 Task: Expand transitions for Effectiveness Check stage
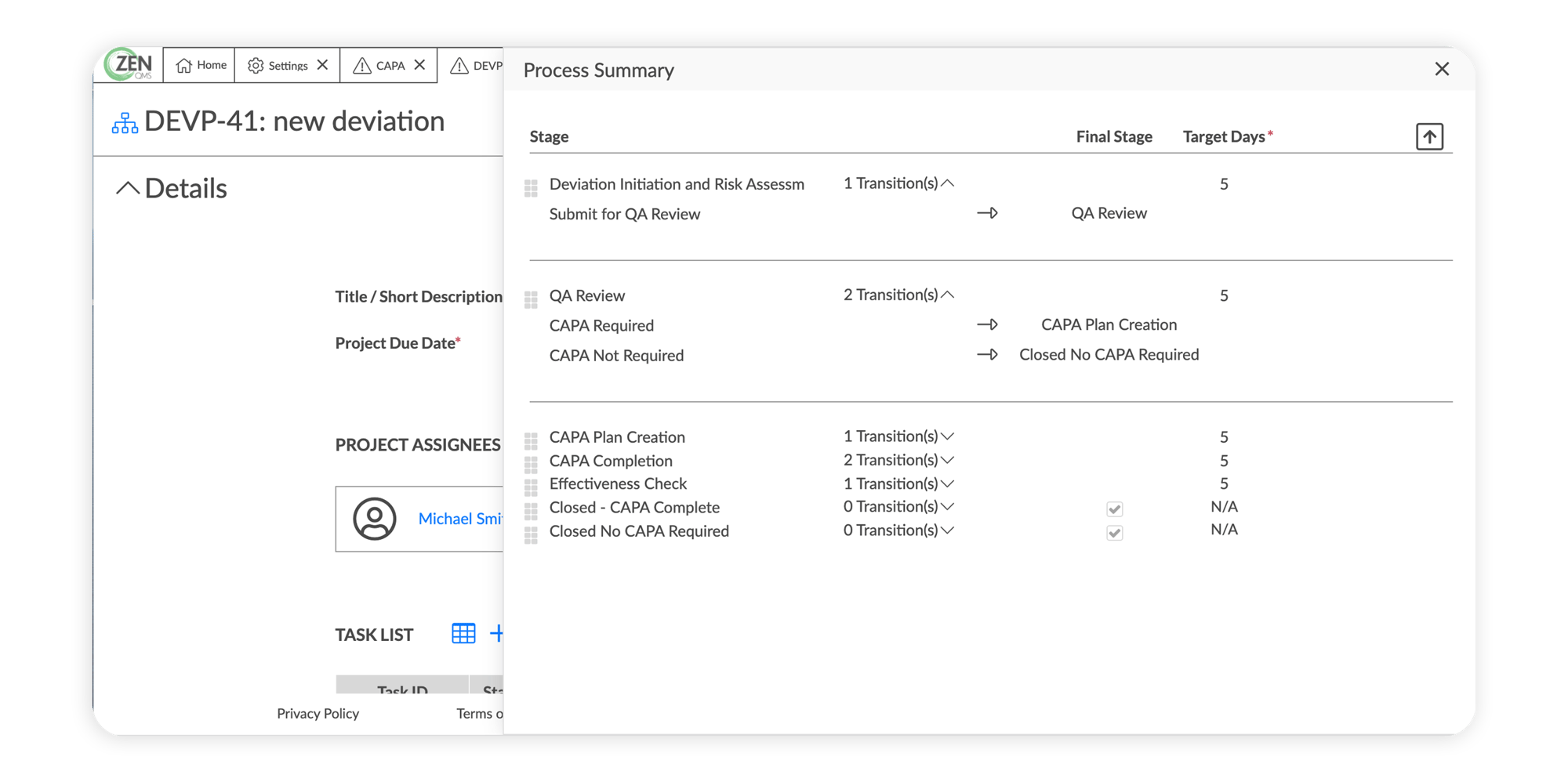tap(947, 484)
